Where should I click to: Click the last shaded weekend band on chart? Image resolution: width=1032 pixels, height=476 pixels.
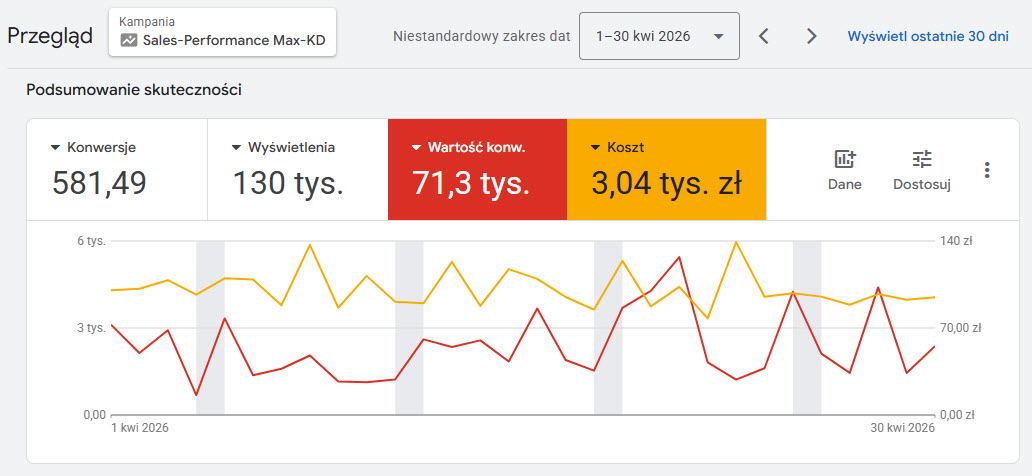[807, 328]
